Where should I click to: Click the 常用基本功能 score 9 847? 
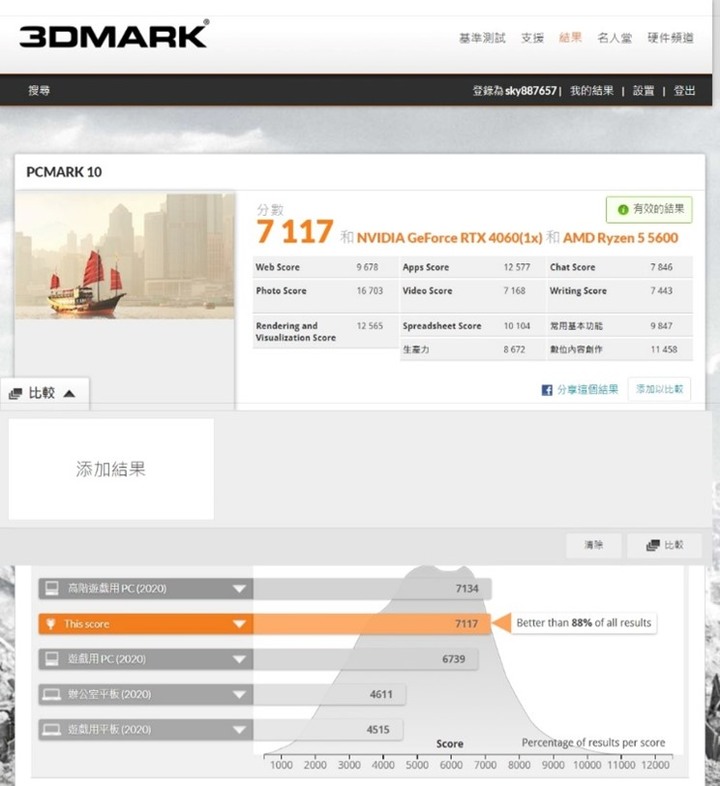click(x=661, y=326)
